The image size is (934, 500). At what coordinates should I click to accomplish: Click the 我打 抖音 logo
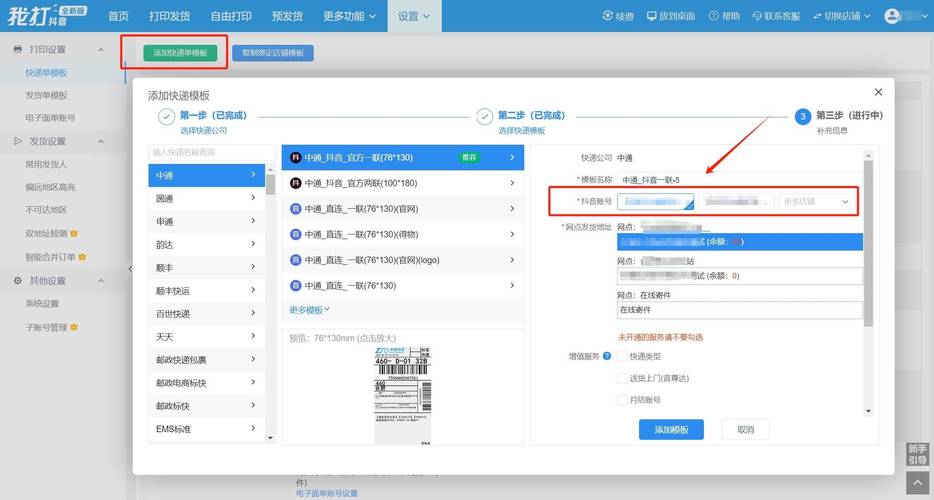tap(47, 15)
